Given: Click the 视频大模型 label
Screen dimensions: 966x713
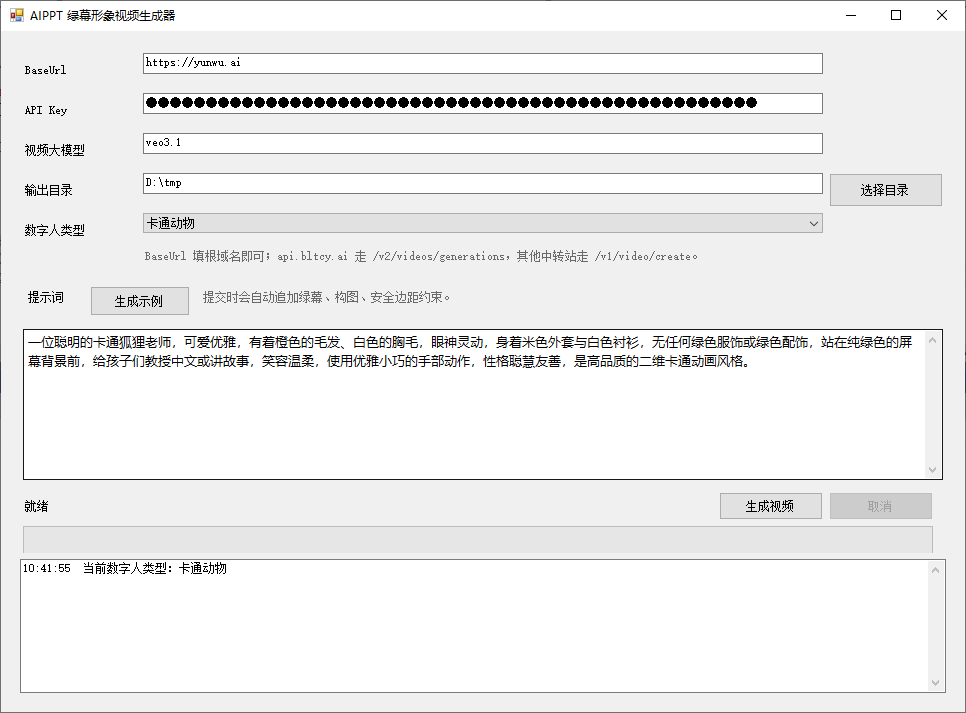Looking at the screenshot, I should point(55,150).
